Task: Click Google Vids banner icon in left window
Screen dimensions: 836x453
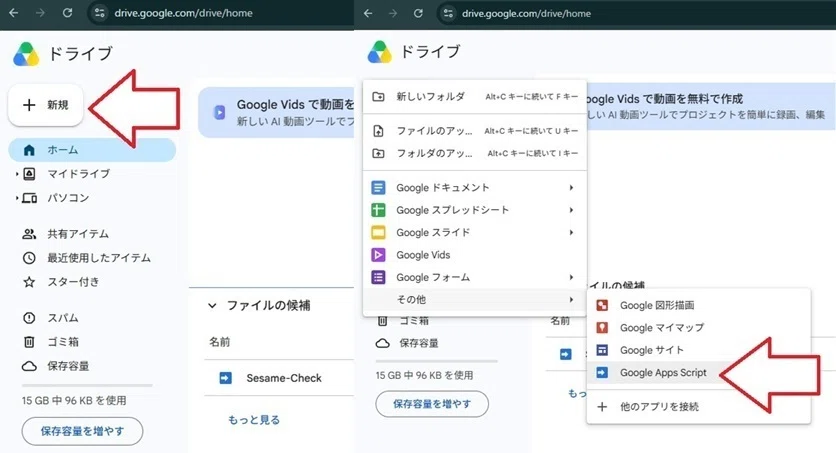Action: pos(219,112)
